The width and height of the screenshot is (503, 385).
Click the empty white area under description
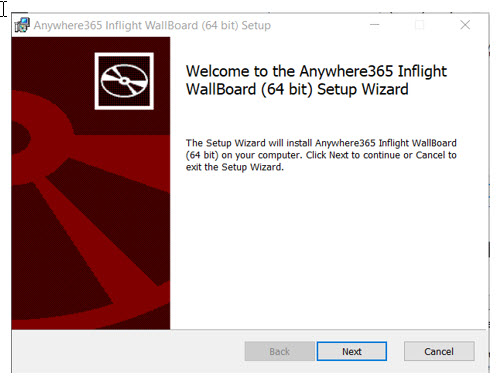coord(328,250)
